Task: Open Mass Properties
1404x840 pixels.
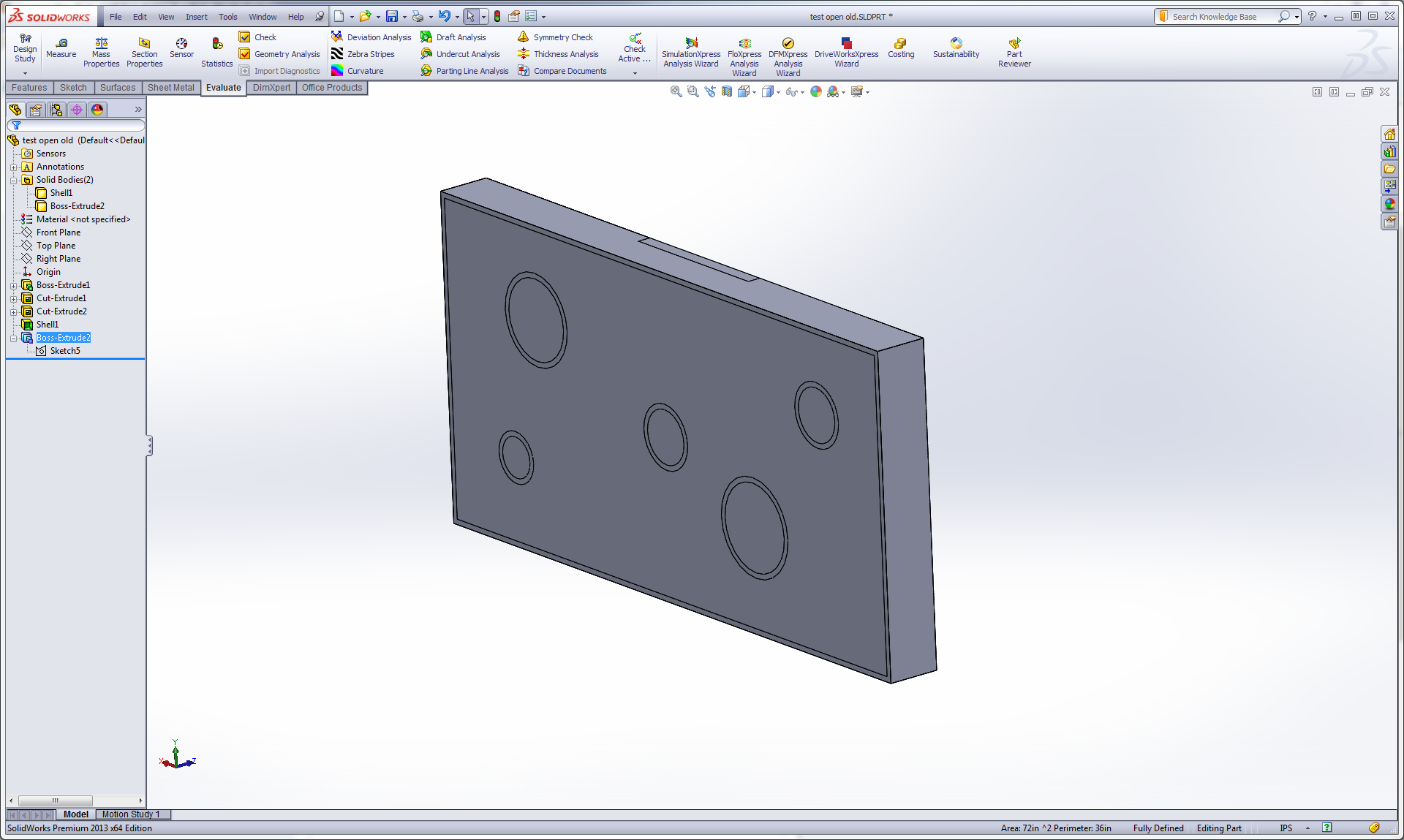Action: [x=101, y=48]
